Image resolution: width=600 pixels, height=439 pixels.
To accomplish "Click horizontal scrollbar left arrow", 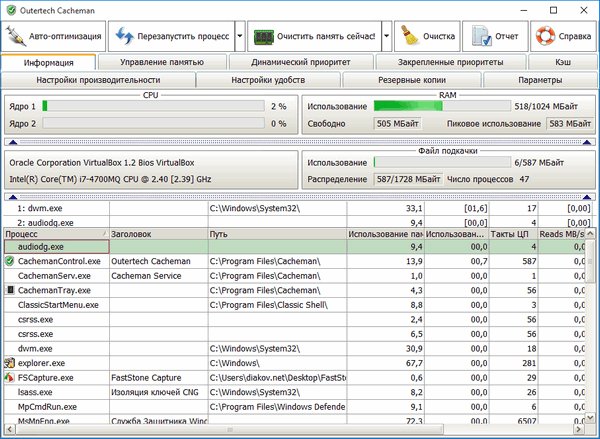I will 10,429.
